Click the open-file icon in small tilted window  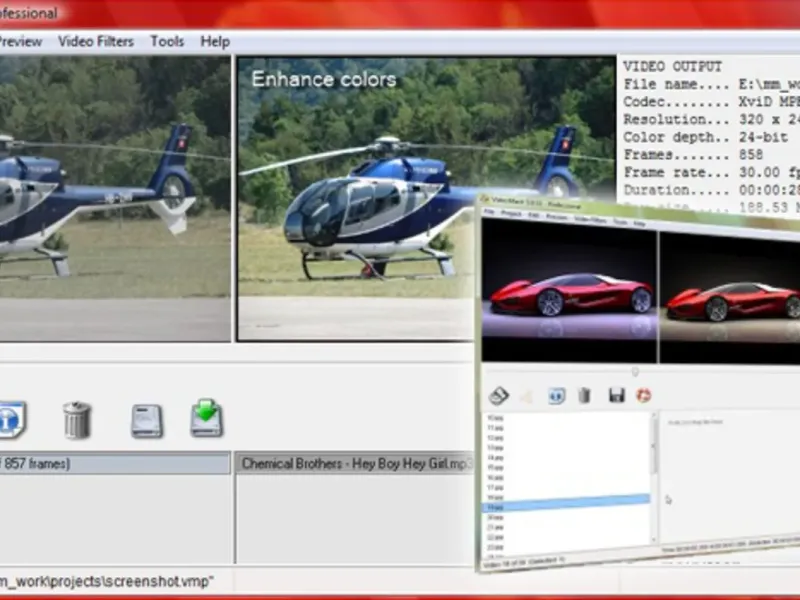[498, 395]
